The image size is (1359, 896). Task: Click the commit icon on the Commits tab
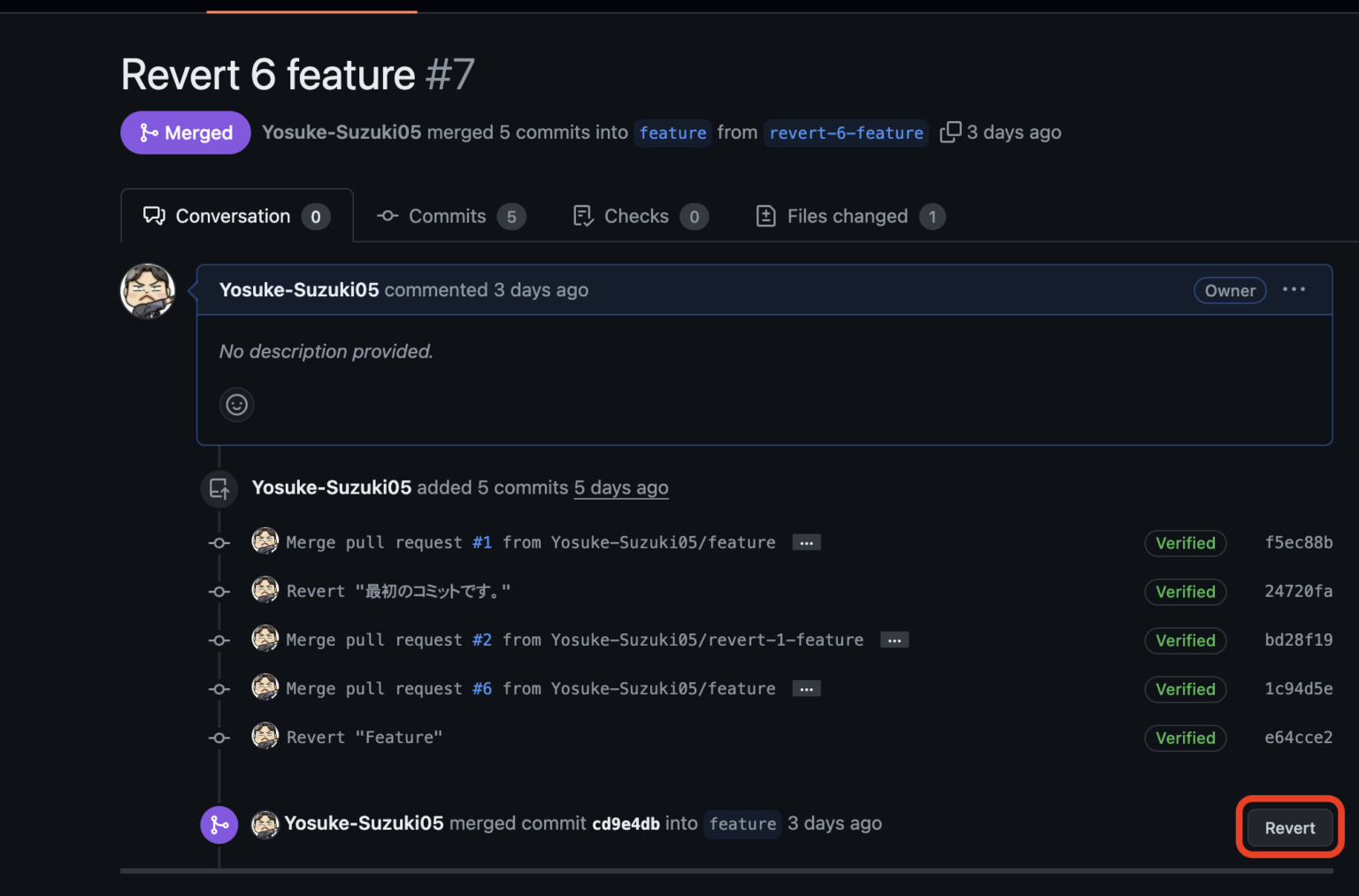coord(387,216)
